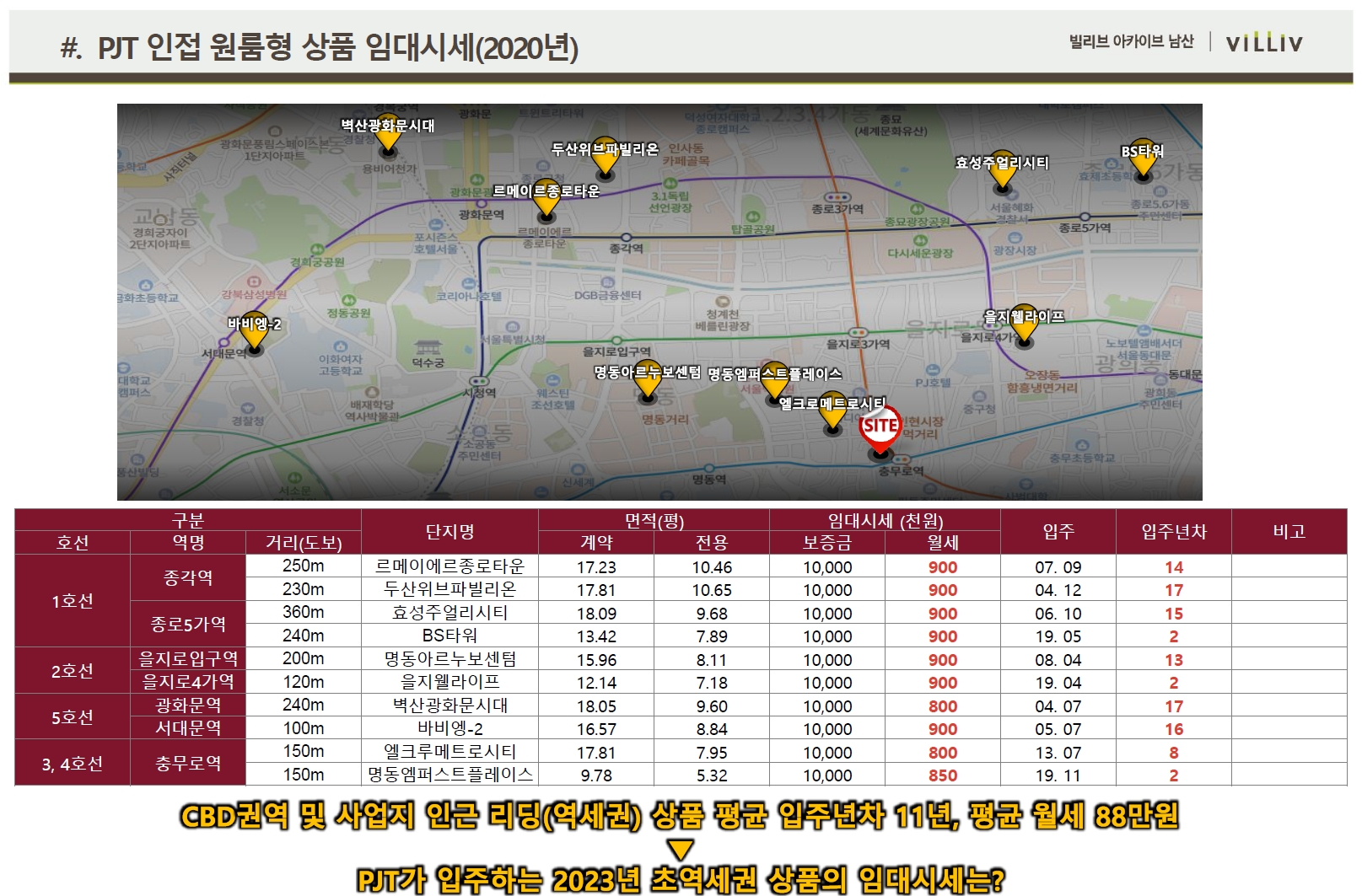Select the 광화문역 station cell

tap(188, 705)
